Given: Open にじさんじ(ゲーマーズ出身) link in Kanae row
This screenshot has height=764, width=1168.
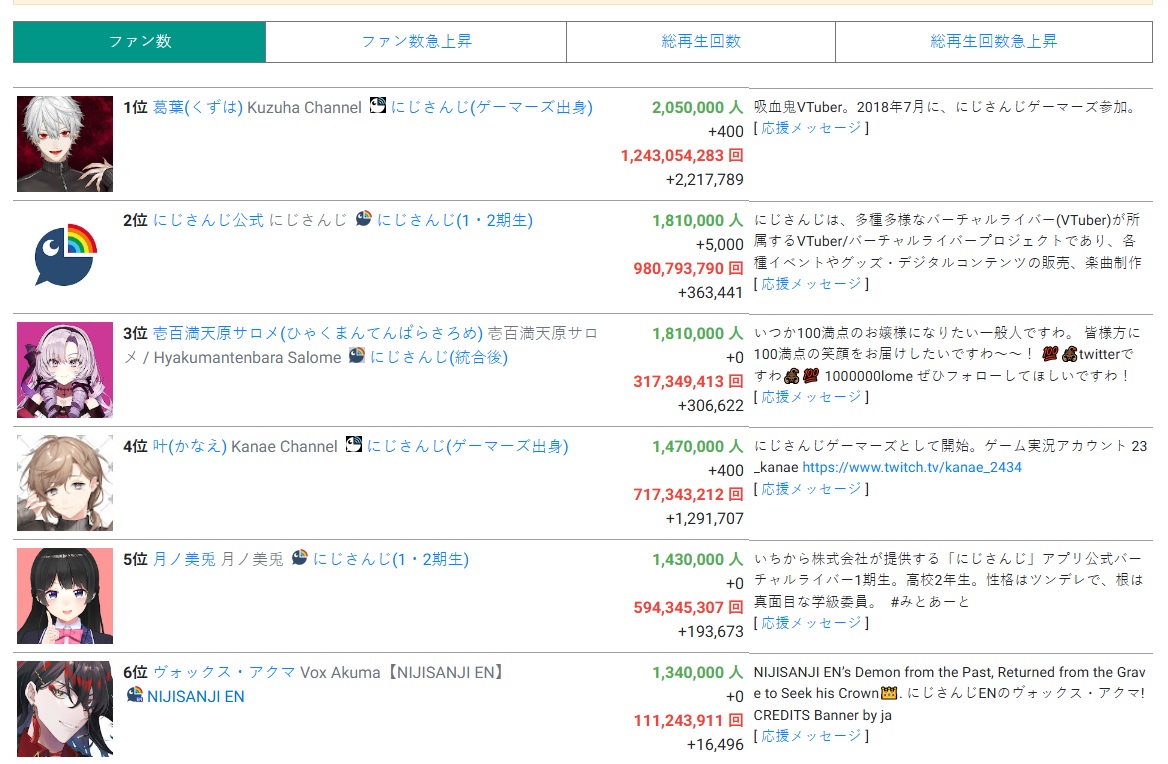Looking at the screenshot, I should tap(467, 447).
